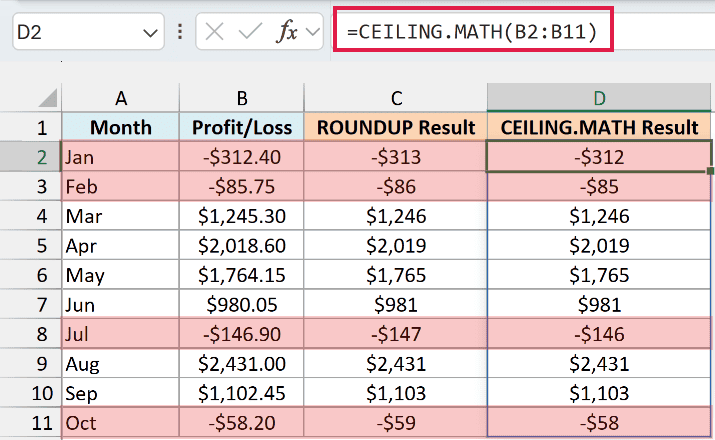The image size is (715, 440).
Task: Click cell with $2,018.60
Action: click(242, 245)
